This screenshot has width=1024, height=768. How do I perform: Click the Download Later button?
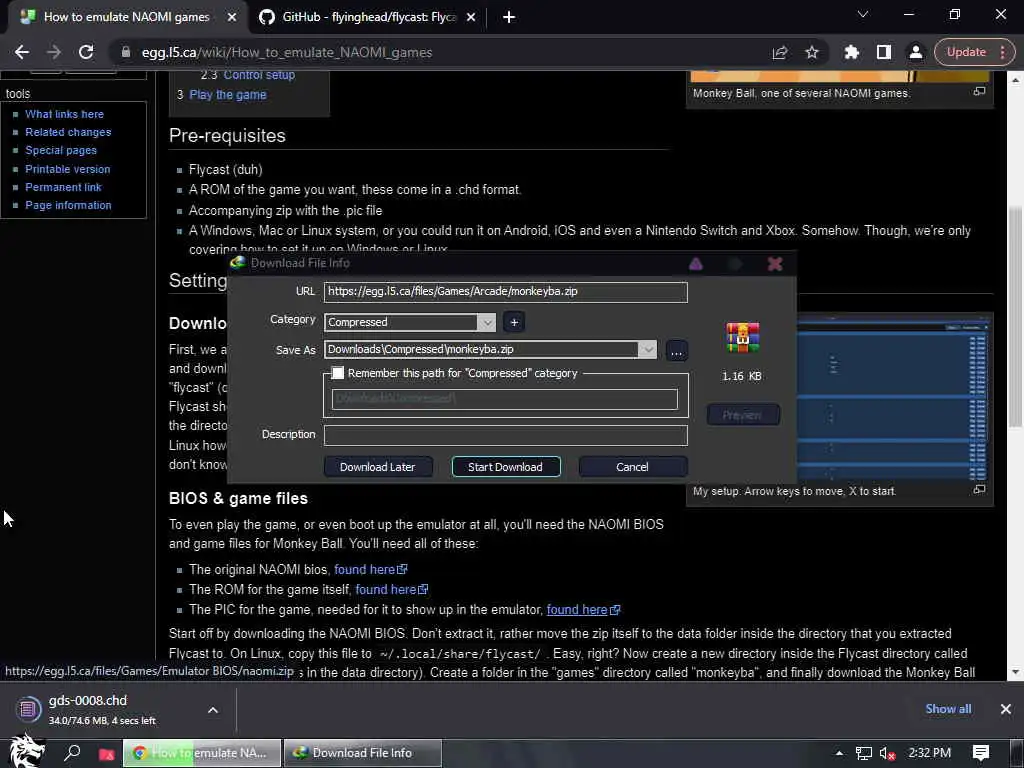[x=377, y=467]
